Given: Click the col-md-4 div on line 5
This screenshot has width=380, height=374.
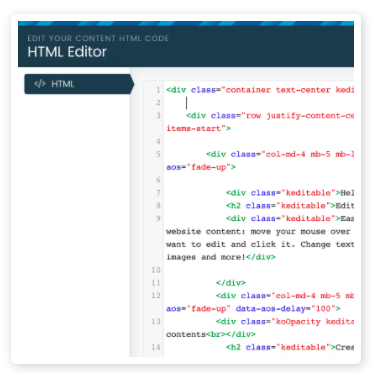Looking at the screenshot, I should 280,154.
